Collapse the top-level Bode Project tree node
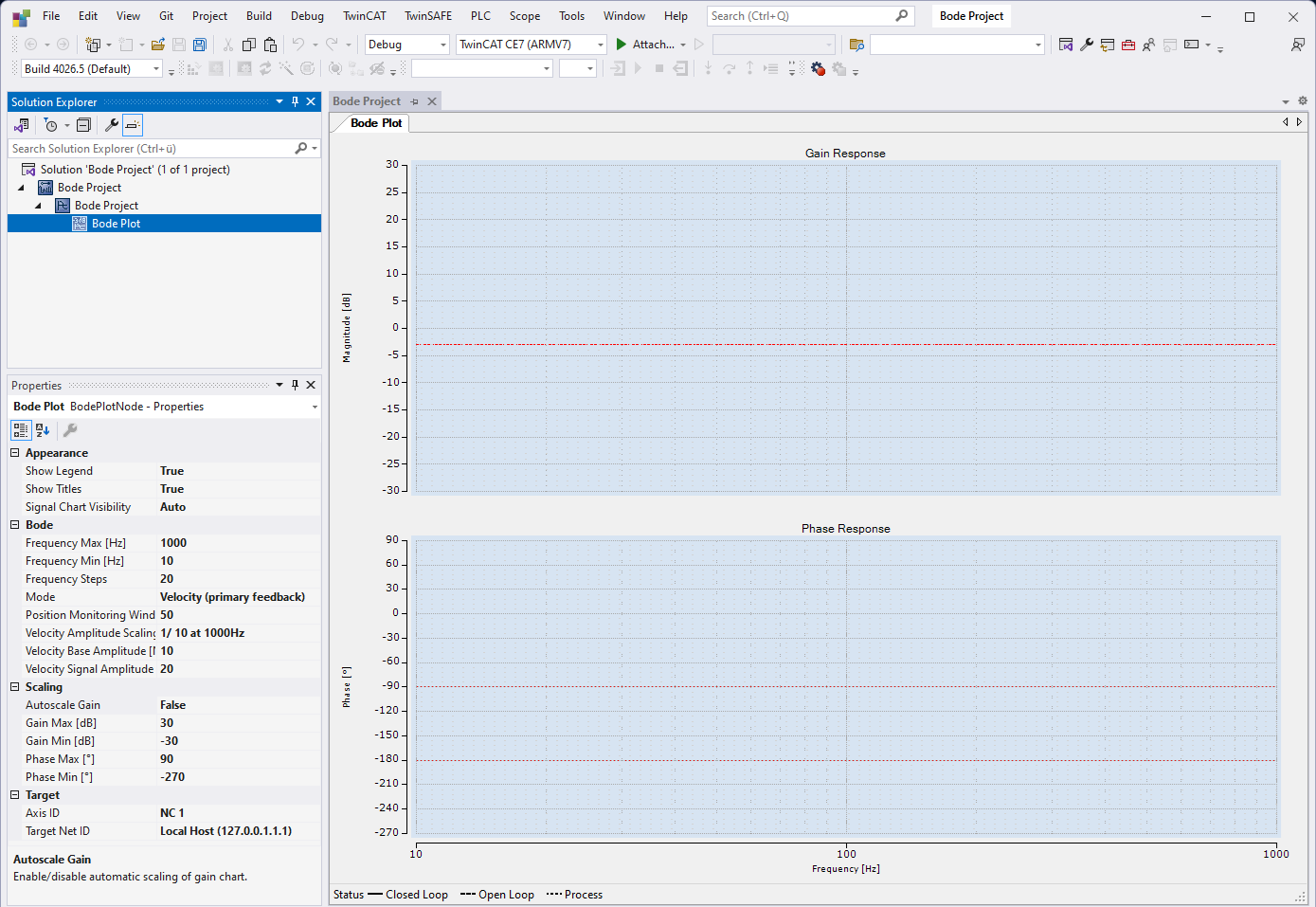Image resolution: width=1316 pixels, height=907 pixels. pyautogui.click(x=21, y=188)
